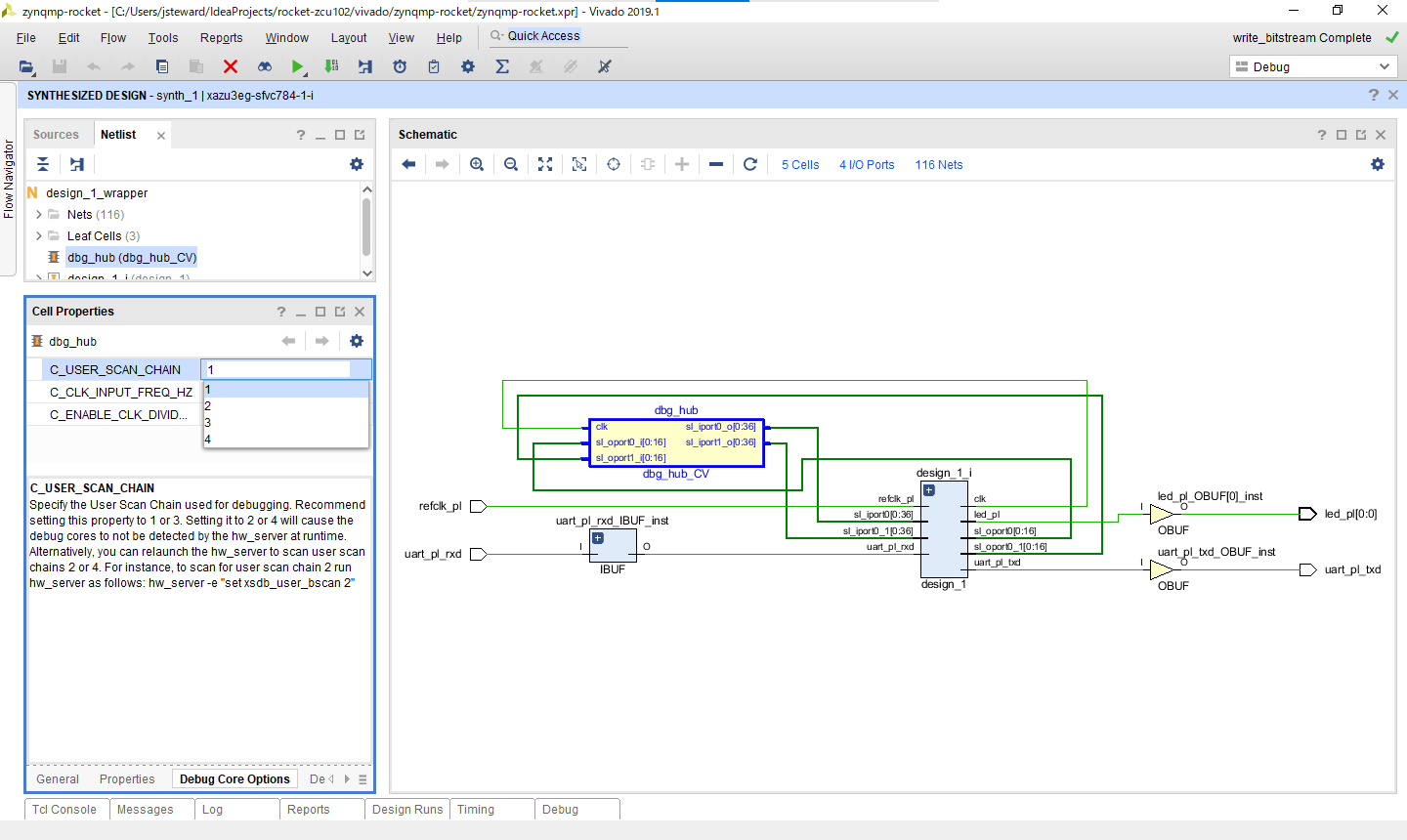Open the Window menu
The image size is (1407, 840).
click(287, 38)
